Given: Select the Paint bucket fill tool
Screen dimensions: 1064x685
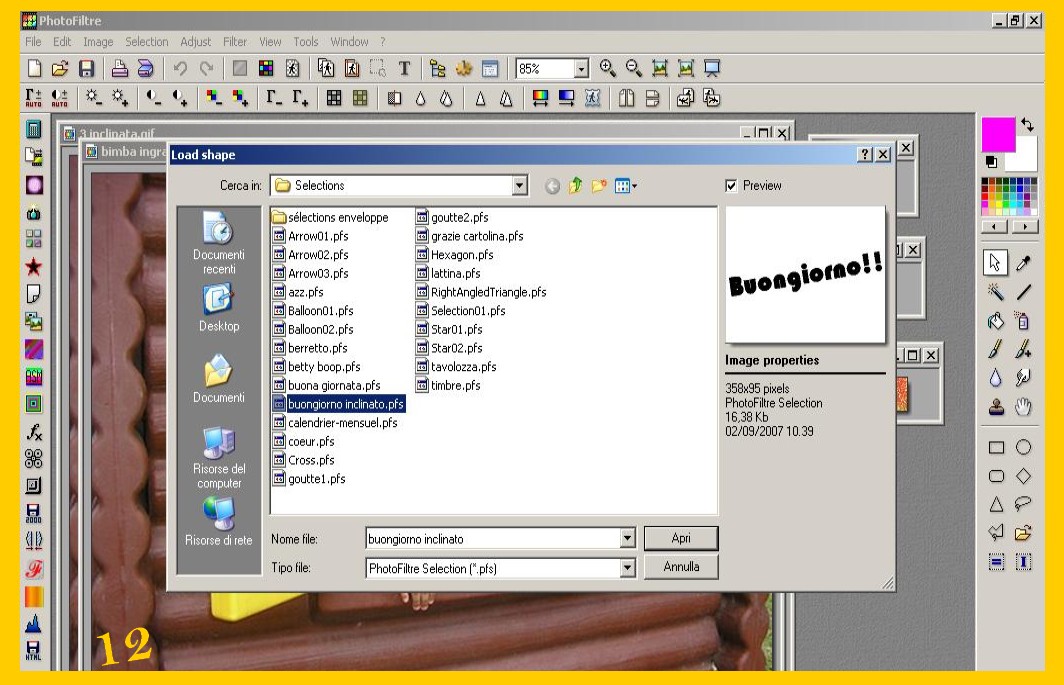Looking at the screenshot, I should click(x=995, y=321).
